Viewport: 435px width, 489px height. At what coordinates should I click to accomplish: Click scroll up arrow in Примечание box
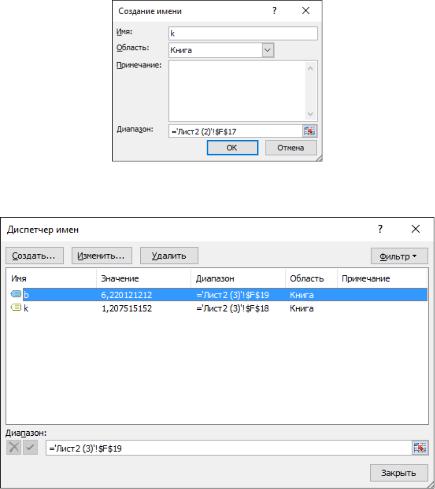(310, 68)
